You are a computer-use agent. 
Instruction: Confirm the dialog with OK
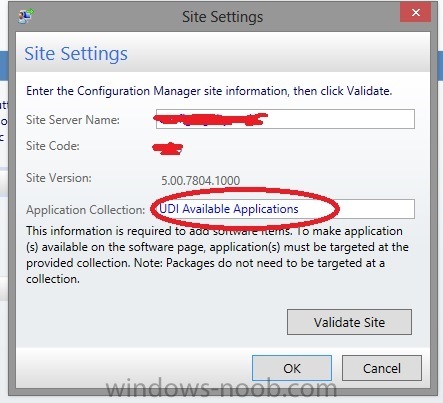point(292,368)
